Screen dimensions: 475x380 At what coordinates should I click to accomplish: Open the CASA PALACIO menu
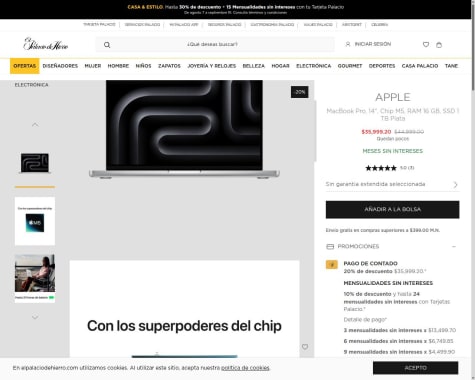[x=420, y=66]
